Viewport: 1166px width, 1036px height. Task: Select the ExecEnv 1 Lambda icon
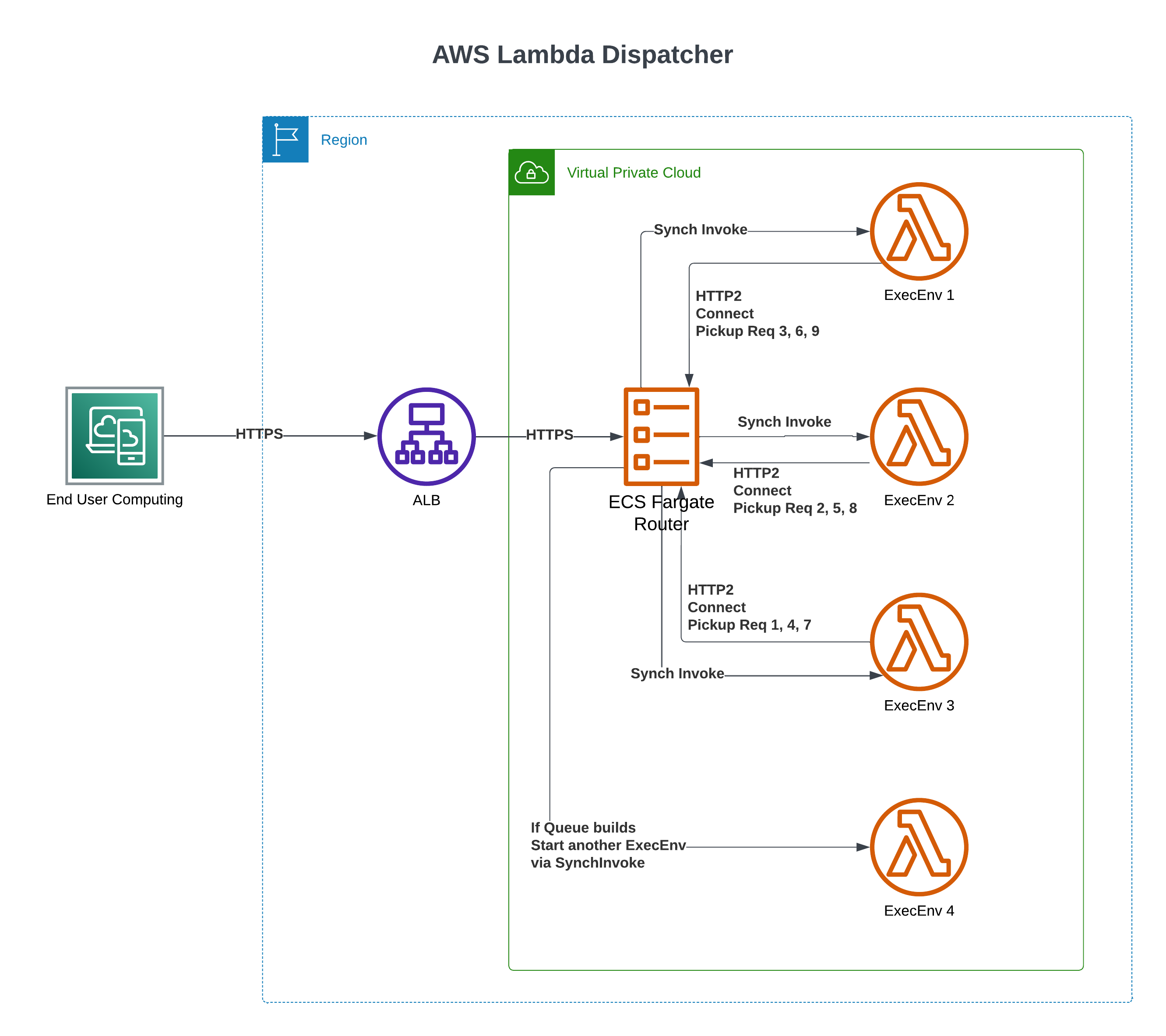[919, 231]
